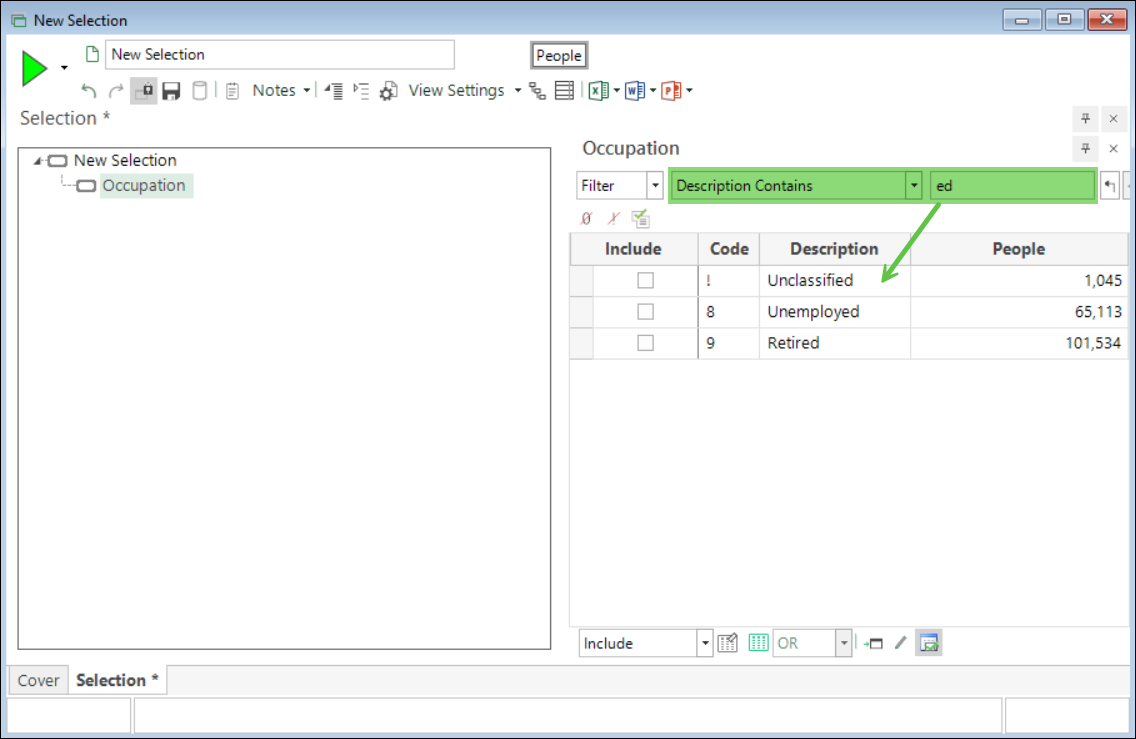Export to Excel
The width and height of the screenshot is (1136, 739).
click(x=598, y=91)
